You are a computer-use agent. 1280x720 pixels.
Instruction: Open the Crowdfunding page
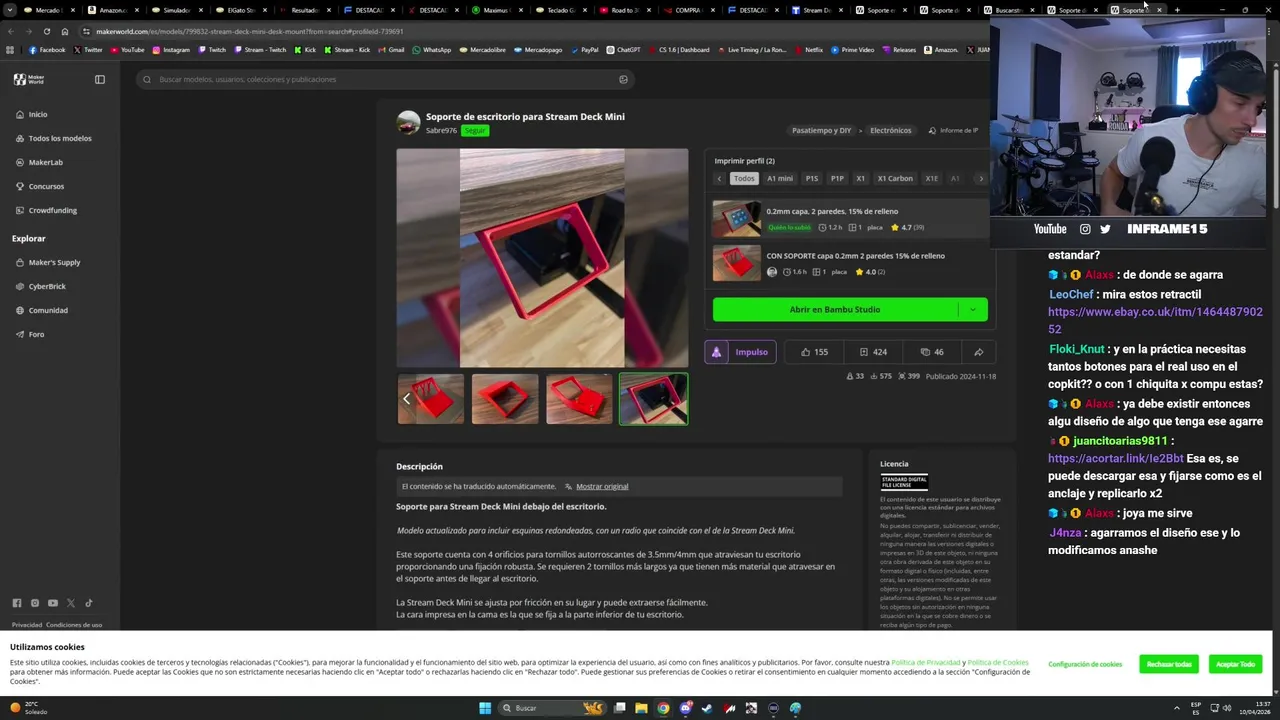46,210
